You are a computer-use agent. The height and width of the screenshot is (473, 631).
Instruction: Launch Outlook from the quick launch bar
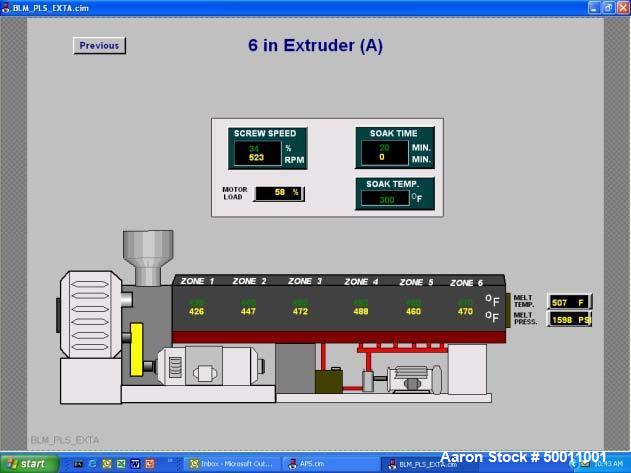coord(107,464)
